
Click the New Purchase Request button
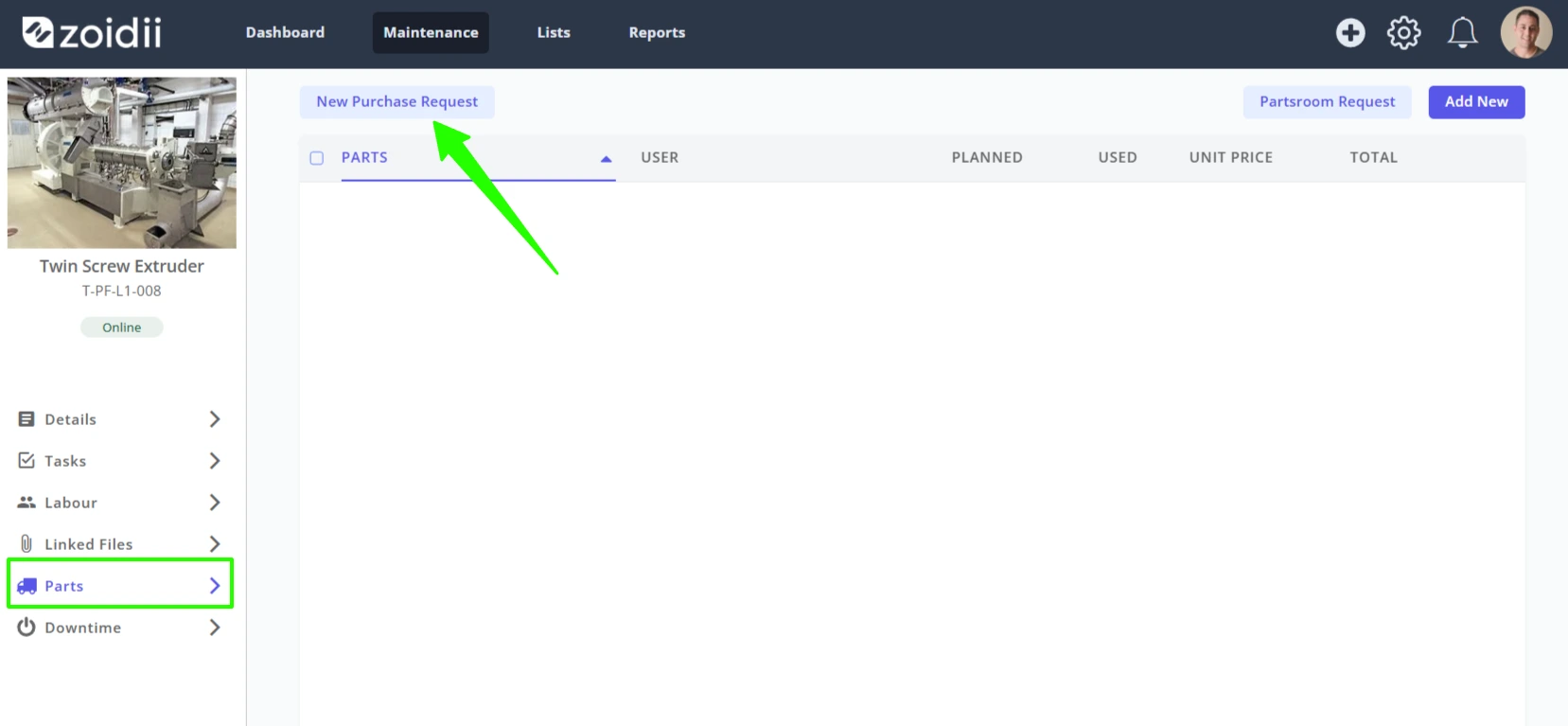pyautogui.click(x=397, y=102)
